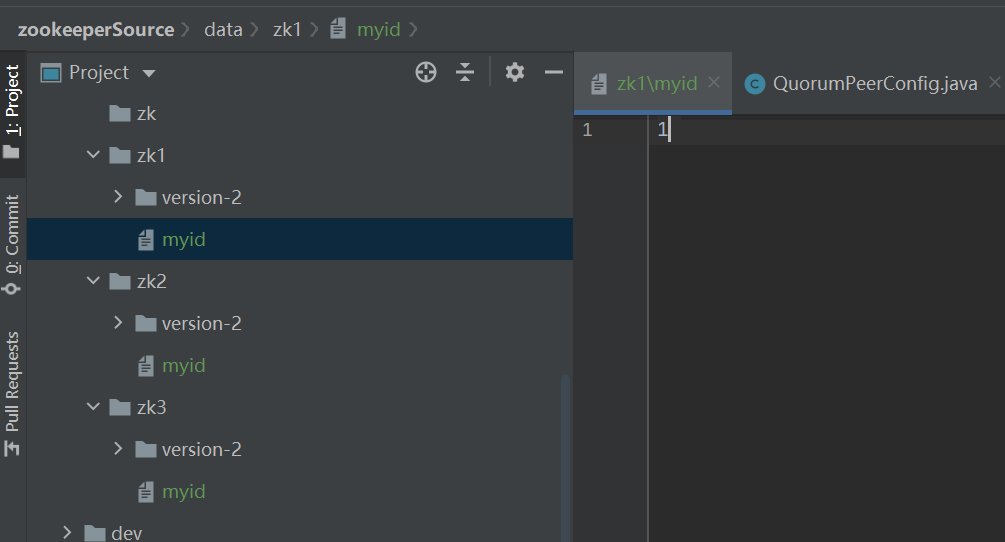
Task: Collapse the zk3 folder
Action: [x=93, y=406]
